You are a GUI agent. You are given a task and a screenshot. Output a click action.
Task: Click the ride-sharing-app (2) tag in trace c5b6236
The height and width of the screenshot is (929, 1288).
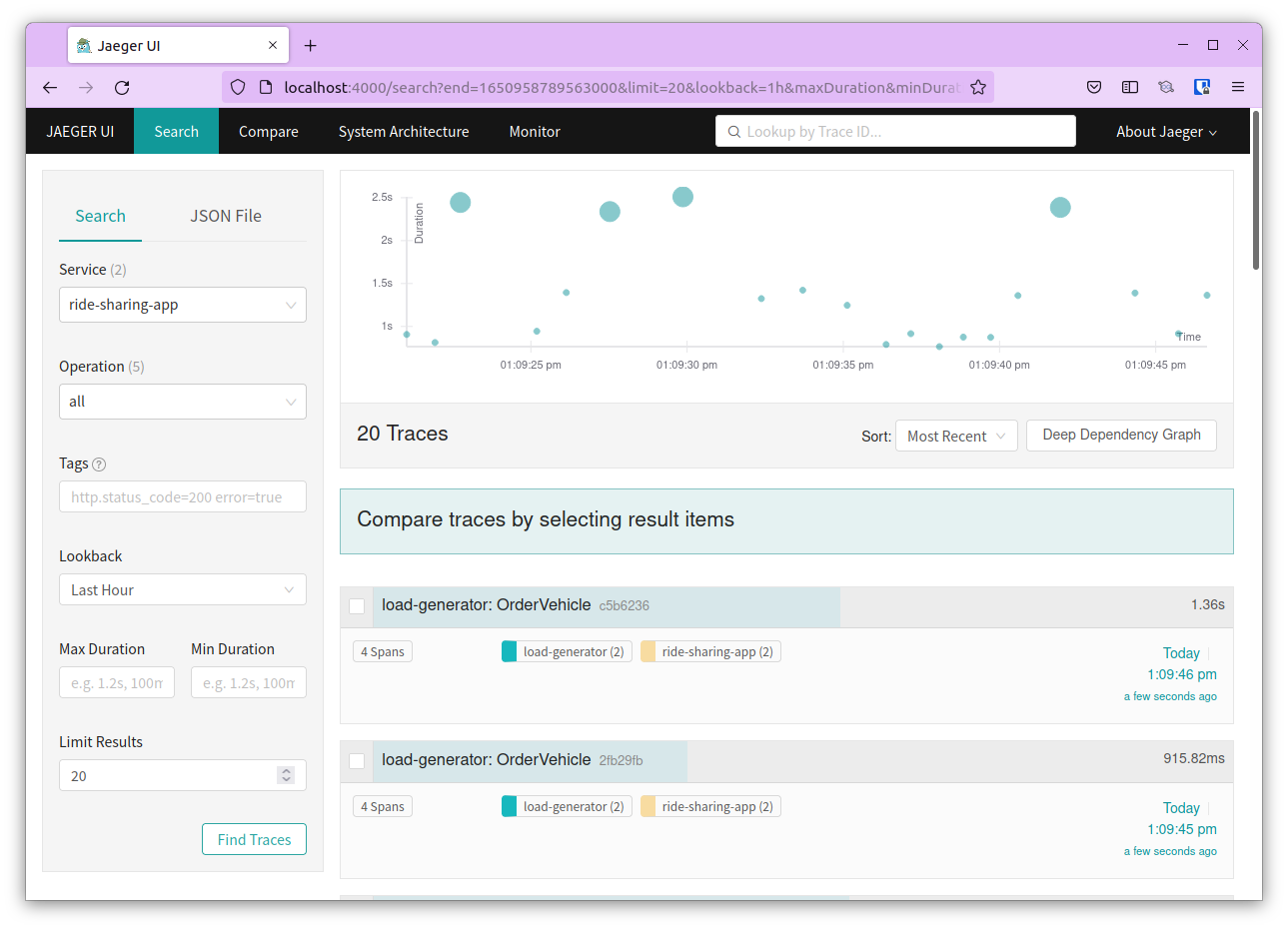point(710,652)
